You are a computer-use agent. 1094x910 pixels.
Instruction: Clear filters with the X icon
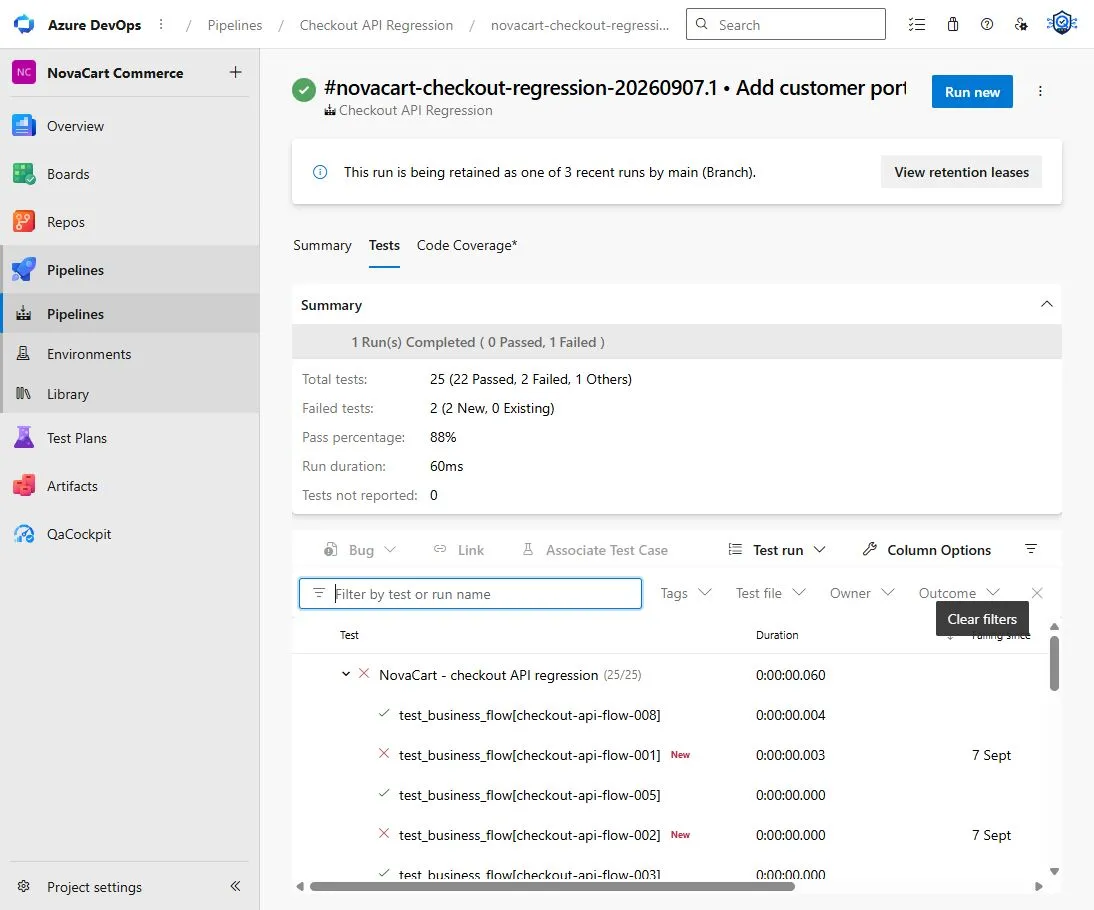click(1037, 593)
